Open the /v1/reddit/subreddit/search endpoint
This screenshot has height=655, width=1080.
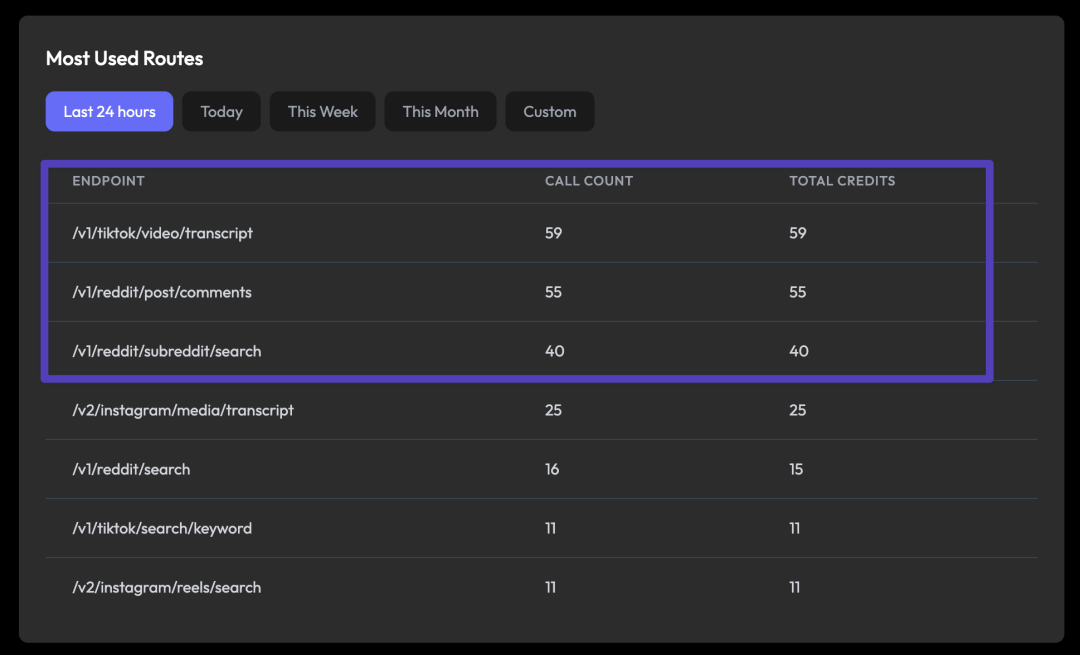165,351
